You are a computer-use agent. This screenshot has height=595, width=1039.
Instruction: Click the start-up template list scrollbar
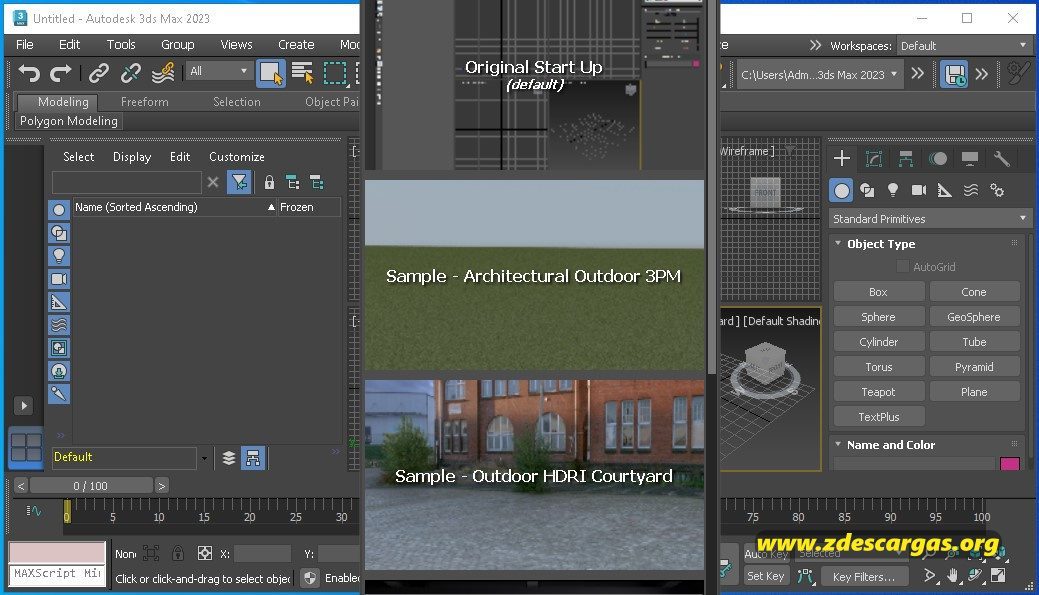tap(712, 186)
